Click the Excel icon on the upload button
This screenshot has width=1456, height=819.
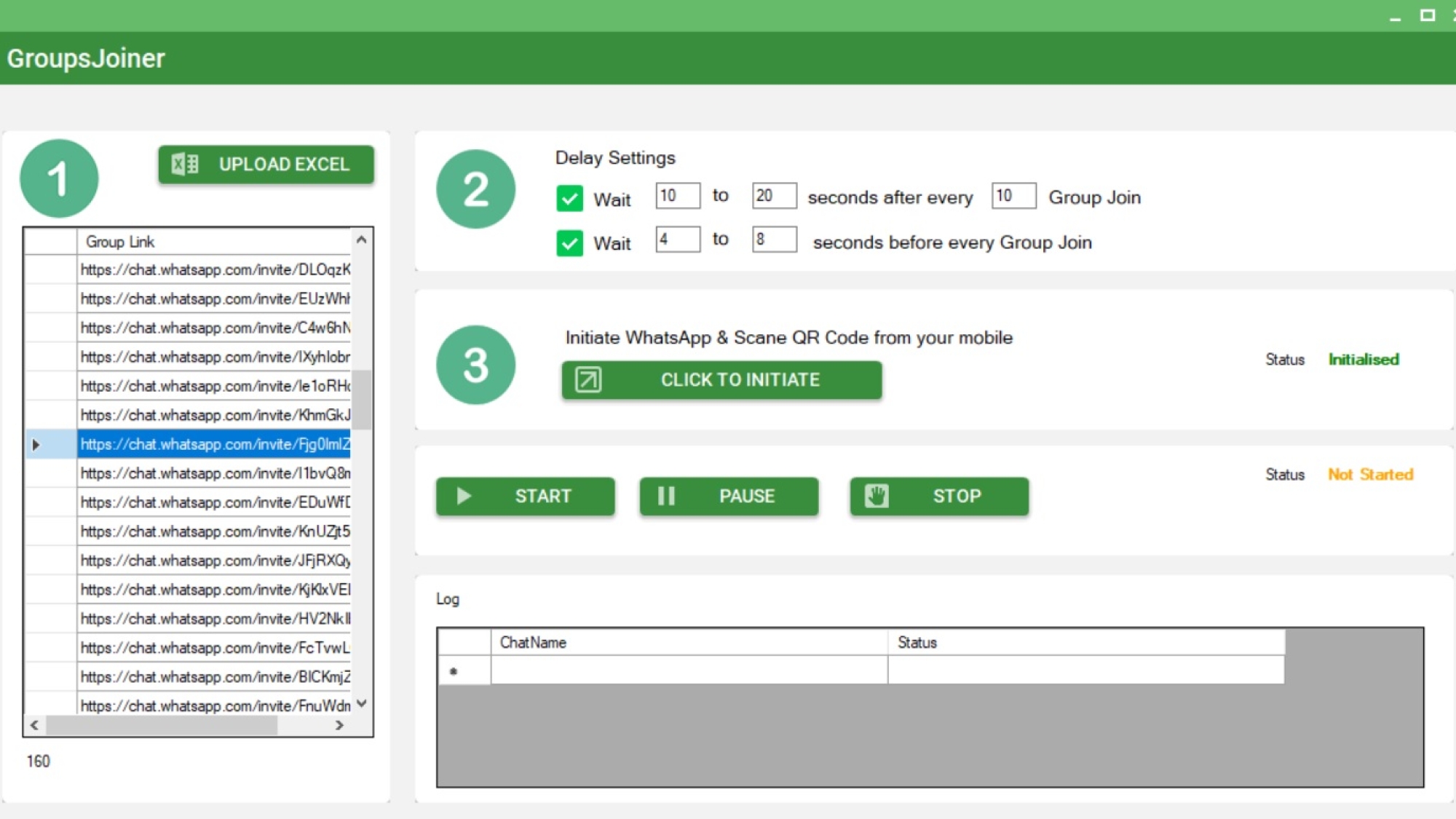[185, 165]
